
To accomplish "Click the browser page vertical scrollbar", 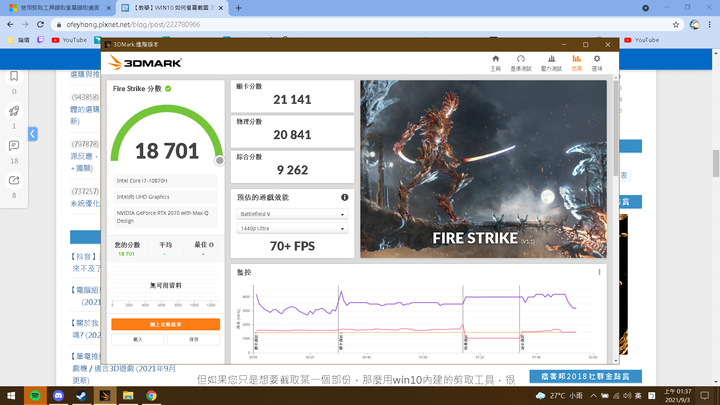I will tap(716, 163).
